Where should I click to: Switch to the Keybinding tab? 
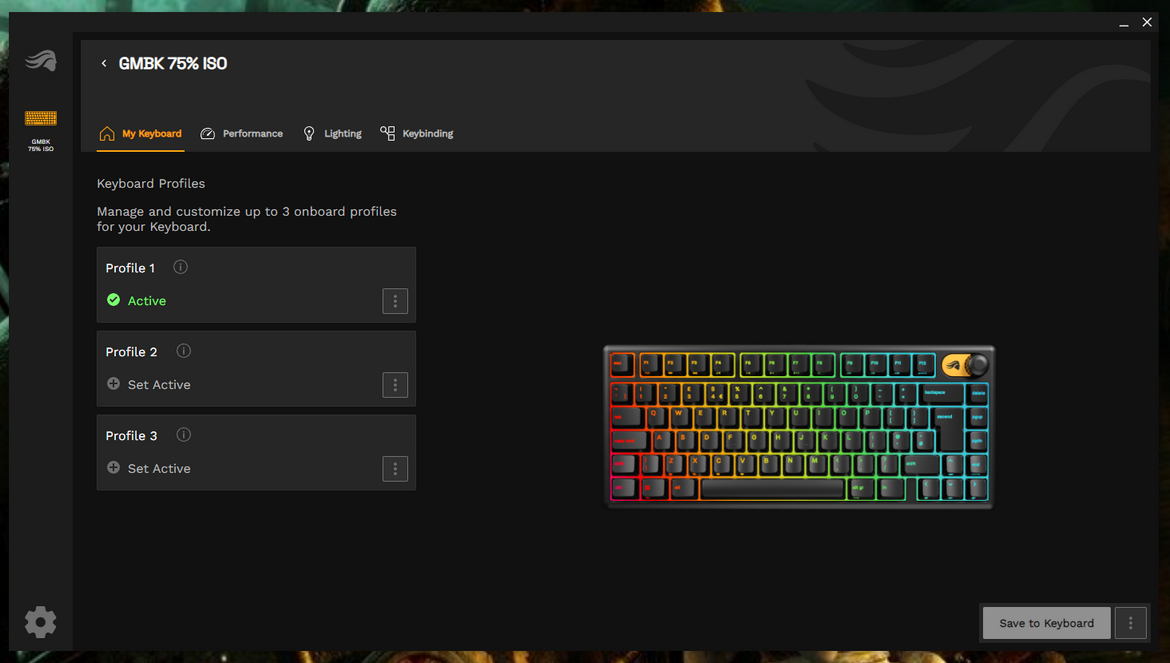pos(417,134)
